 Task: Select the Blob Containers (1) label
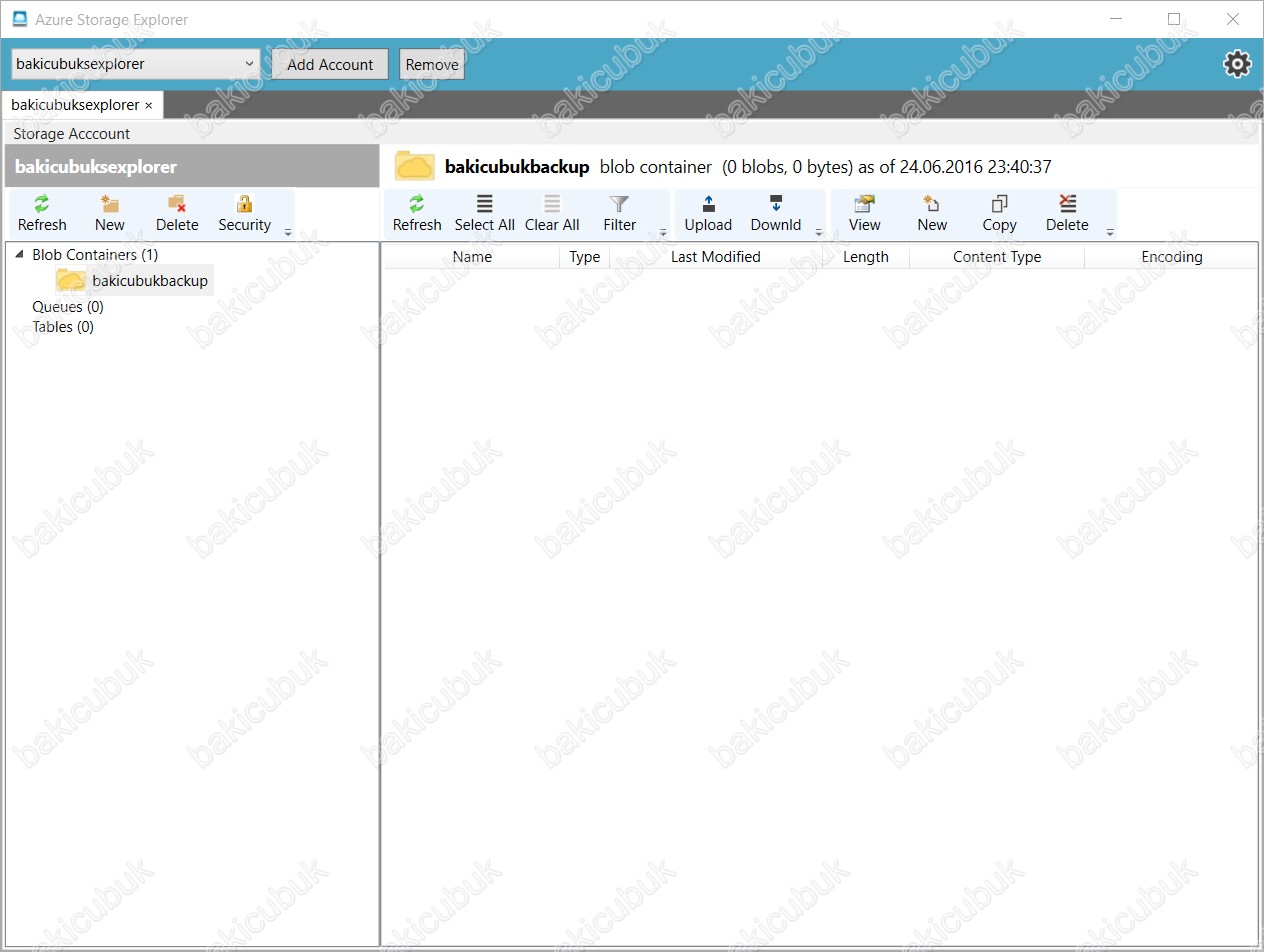pyautogui.click(x=95, y=255)
